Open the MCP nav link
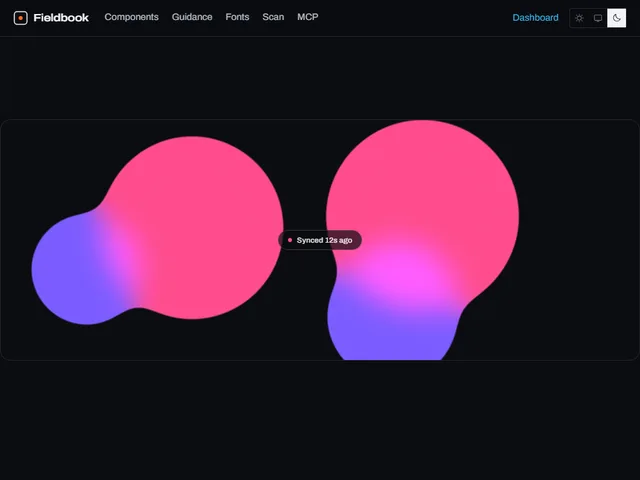Image resolution: width=640 pixels, height=480 pixels. [308, 17]
